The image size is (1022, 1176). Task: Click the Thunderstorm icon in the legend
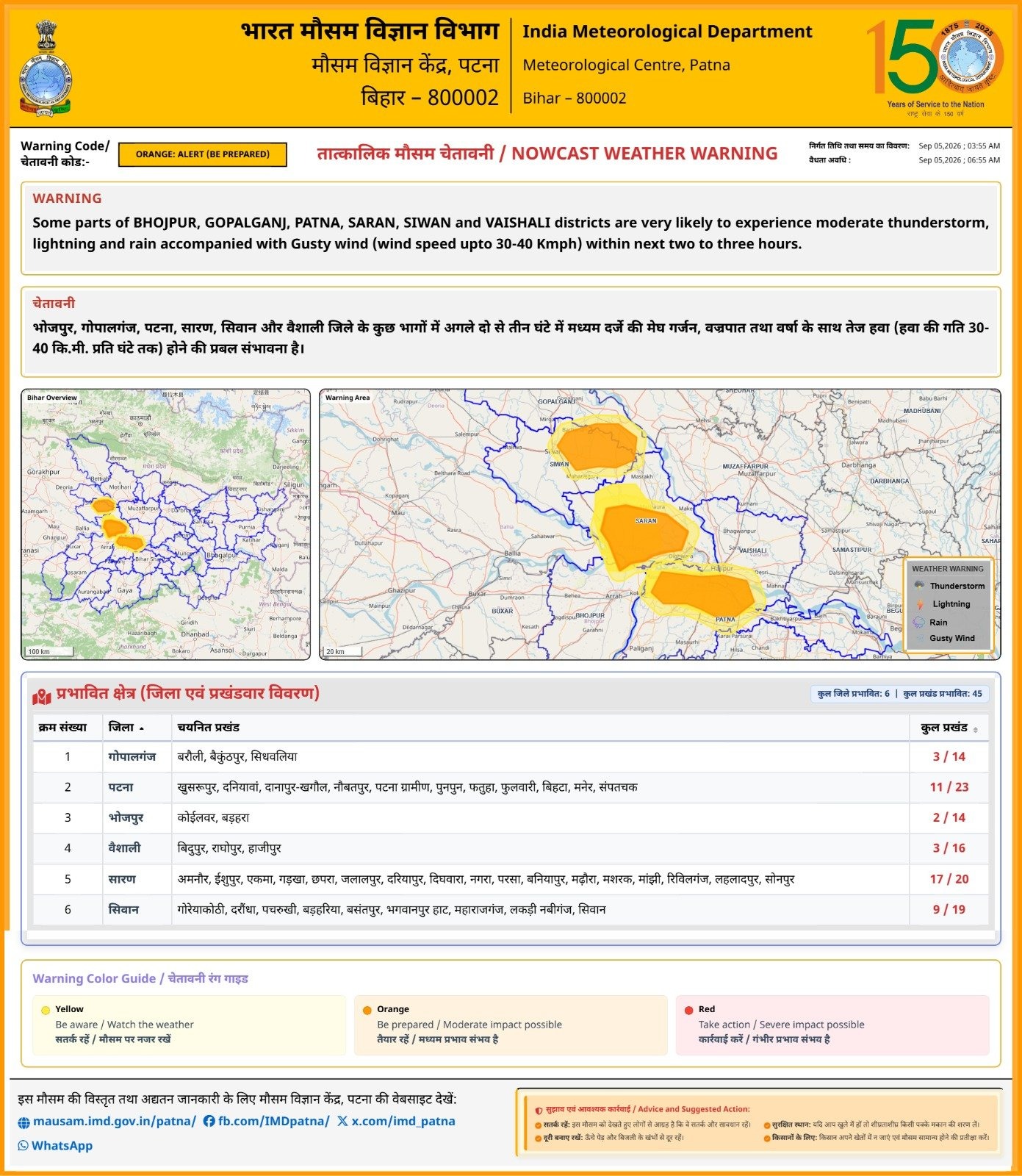coord(919,586)
